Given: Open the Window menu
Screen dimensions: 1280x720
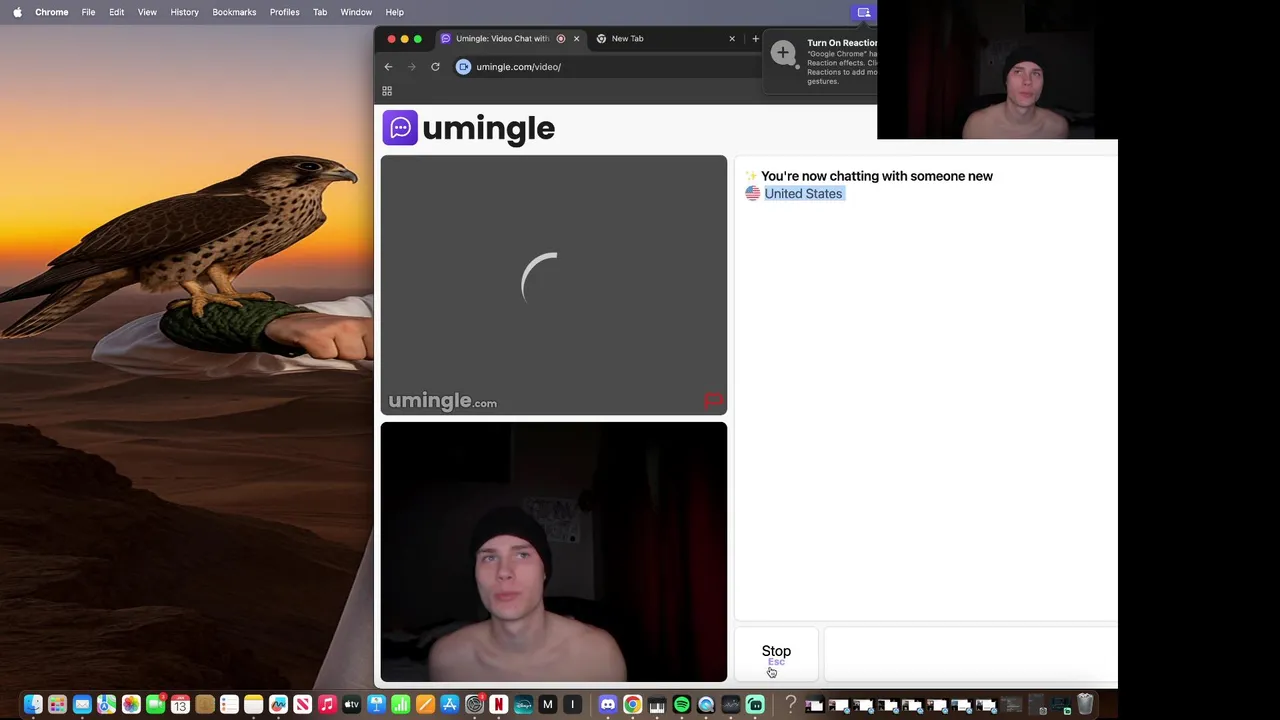Looking at the screenshot, I should tap(356, 12).
